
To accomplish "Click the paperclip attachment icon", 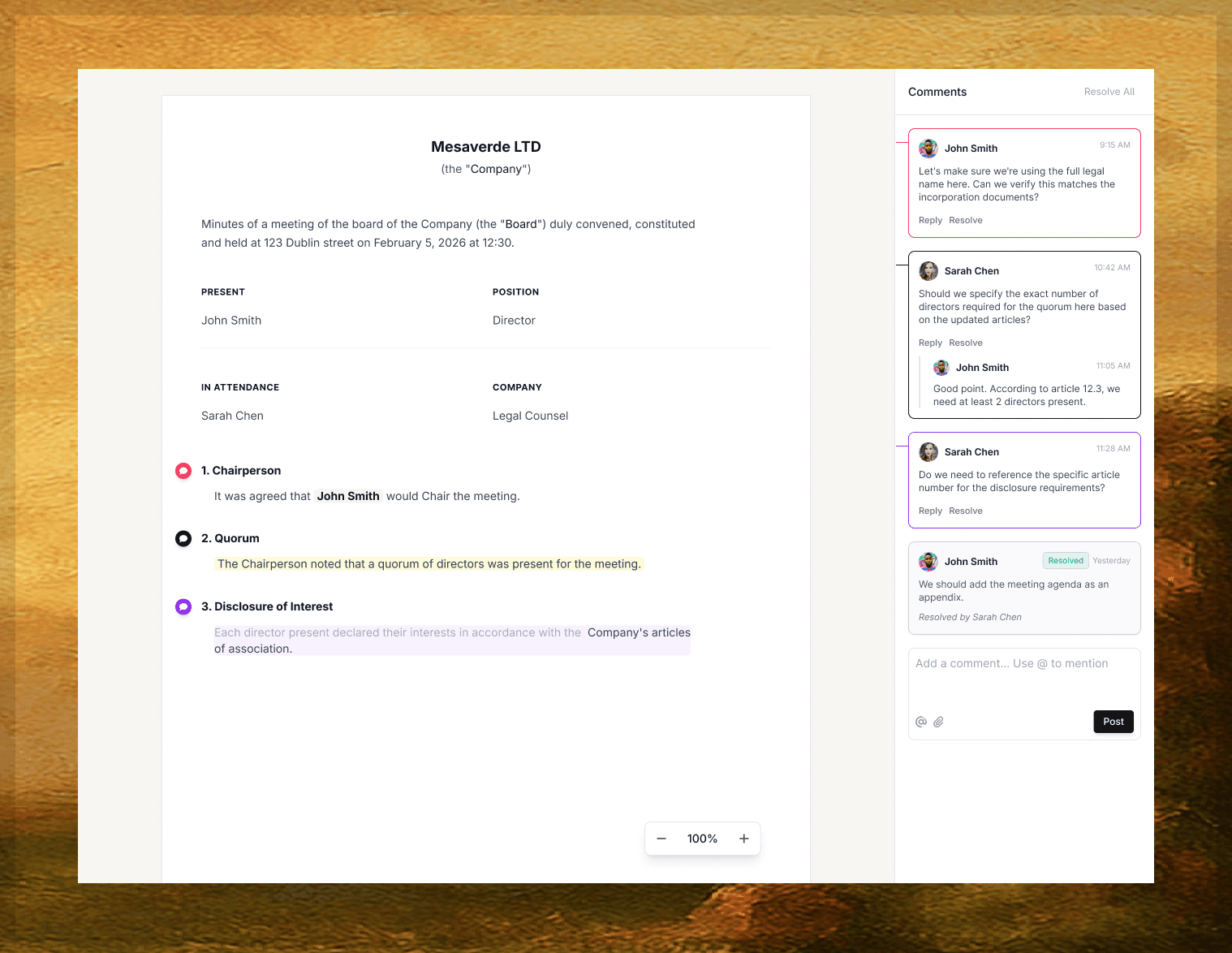I will coord(938,722).
